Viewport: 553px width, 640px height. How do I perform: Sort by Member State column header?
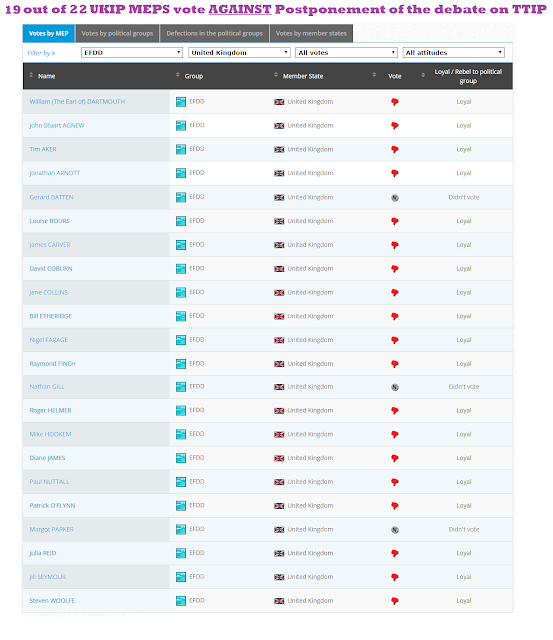click(x=302, y=76)
